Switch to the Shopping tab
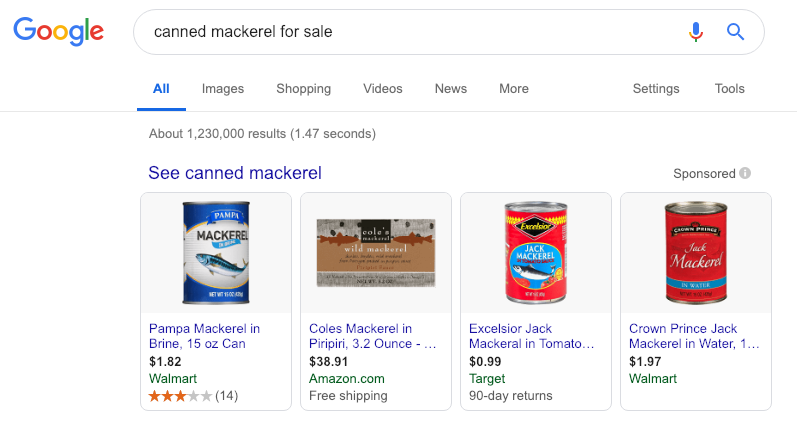Screen dimensions: 797x426 pos(303,89)
